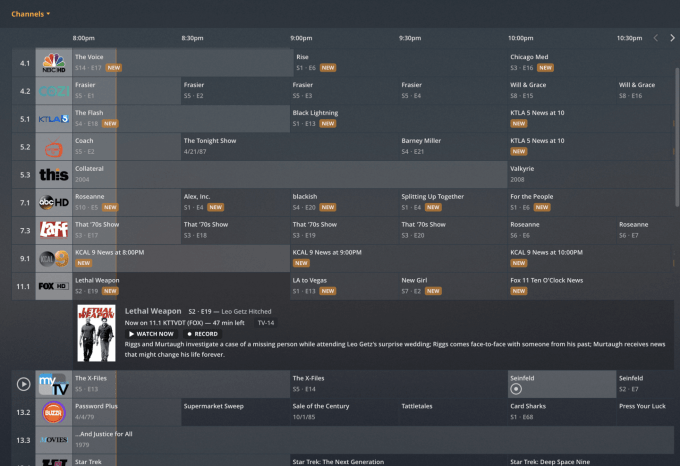The width and height of the screenshot is (680, 466).
Task: Select The Voice S14 E17 program
Action: pos(183,62)
